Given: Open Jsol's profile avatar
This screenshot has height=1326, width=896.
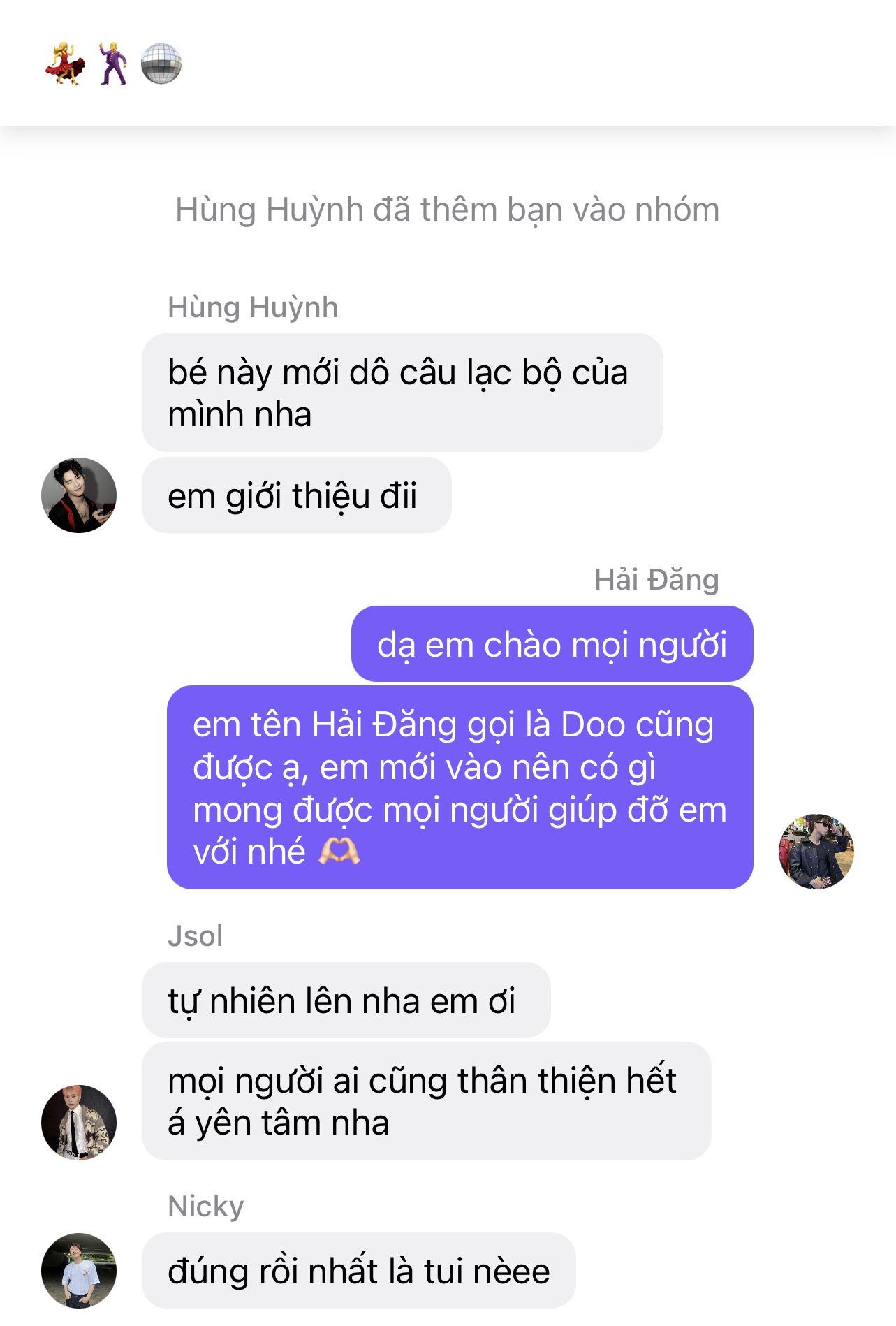Looking at the screenshot, I should (79, 1122).
